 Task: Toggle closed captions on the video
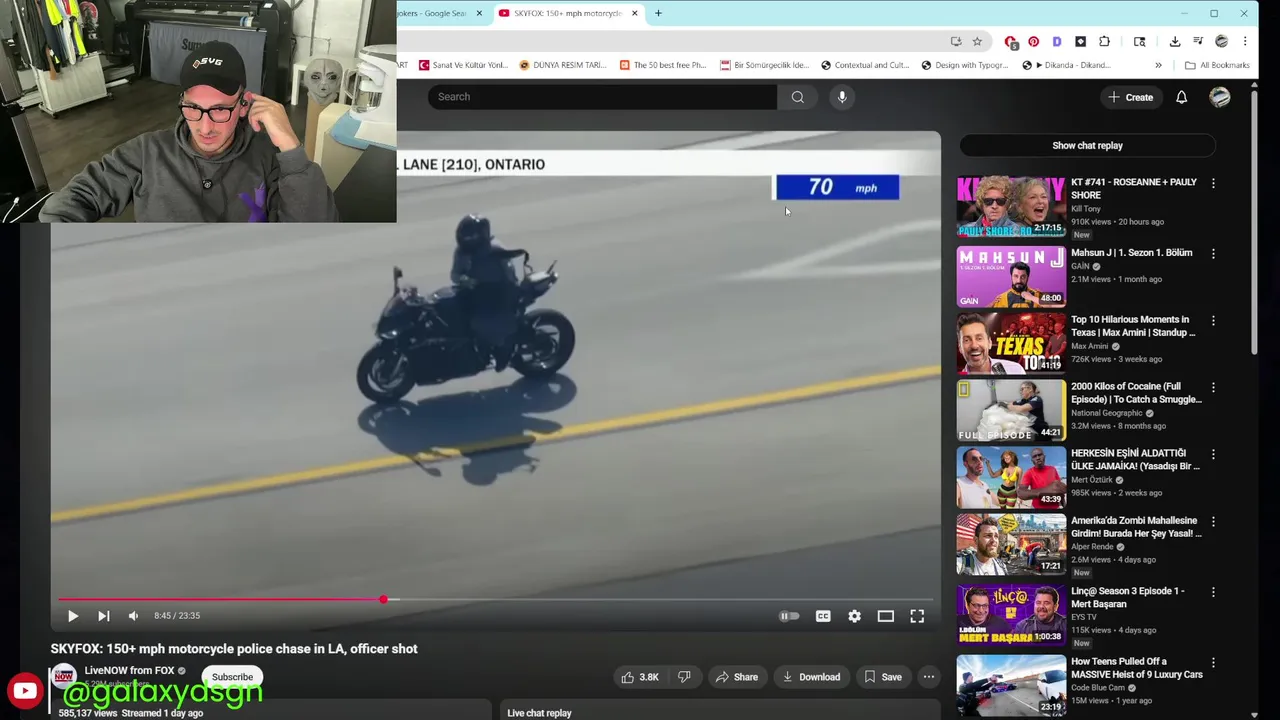823,616
